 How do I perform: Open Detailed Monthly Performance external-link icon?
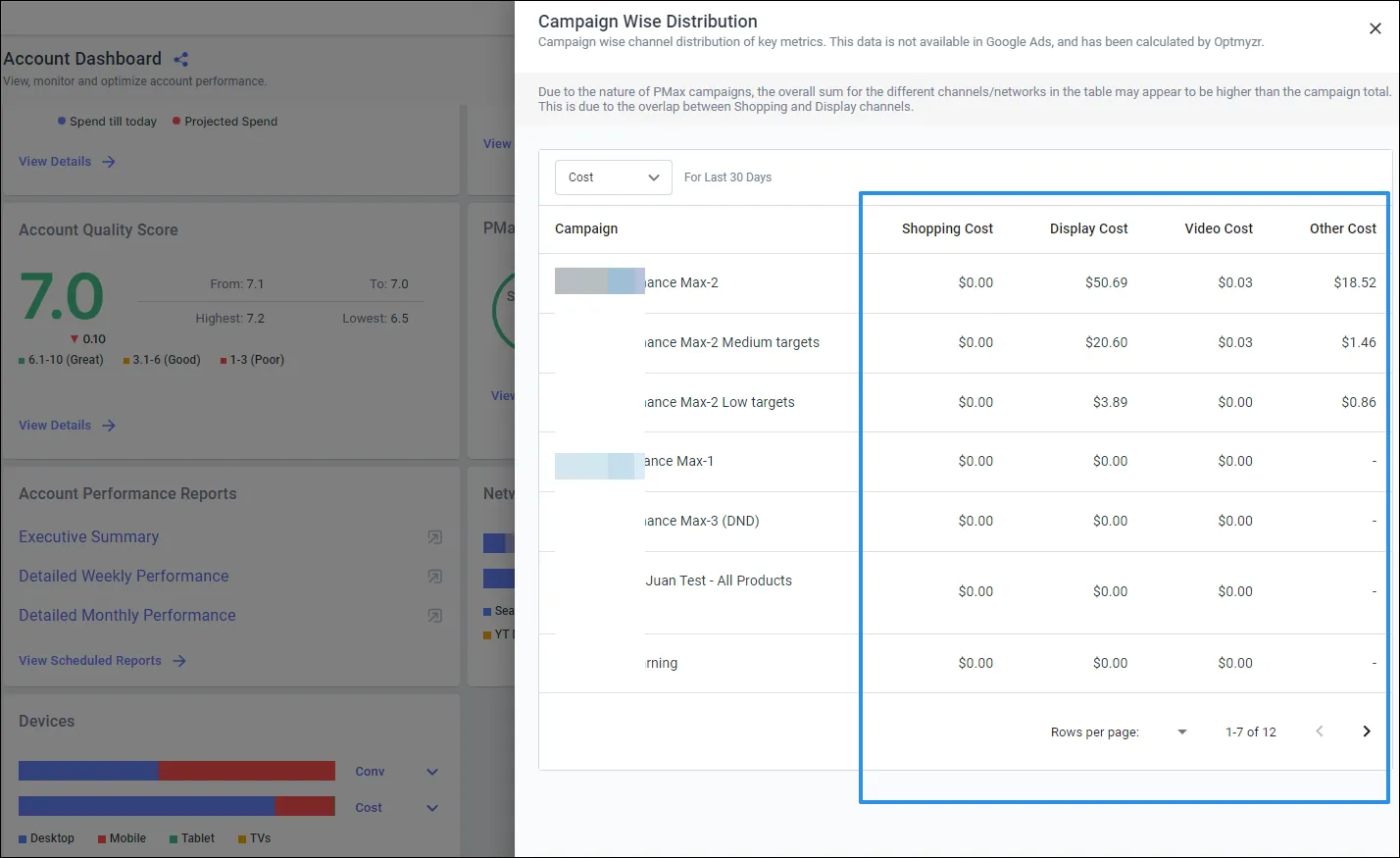(434, 616)
